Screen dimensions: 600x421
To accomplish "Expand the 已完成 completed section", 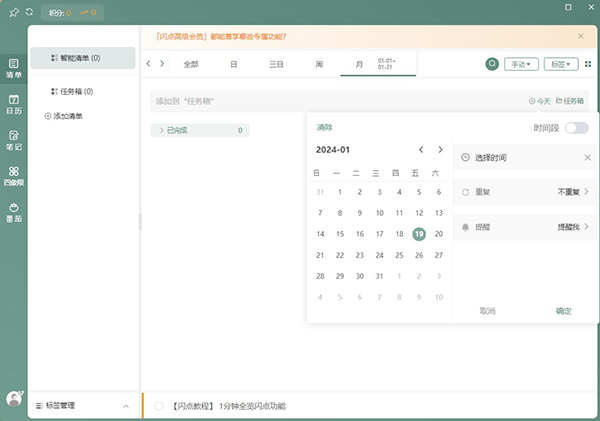I will 163,130.
